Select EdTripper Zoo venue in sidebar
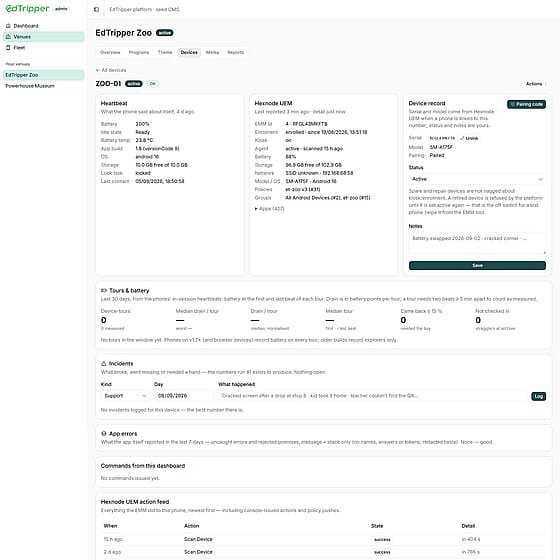The width and height of the screenshot is (560, 560). 44,75
